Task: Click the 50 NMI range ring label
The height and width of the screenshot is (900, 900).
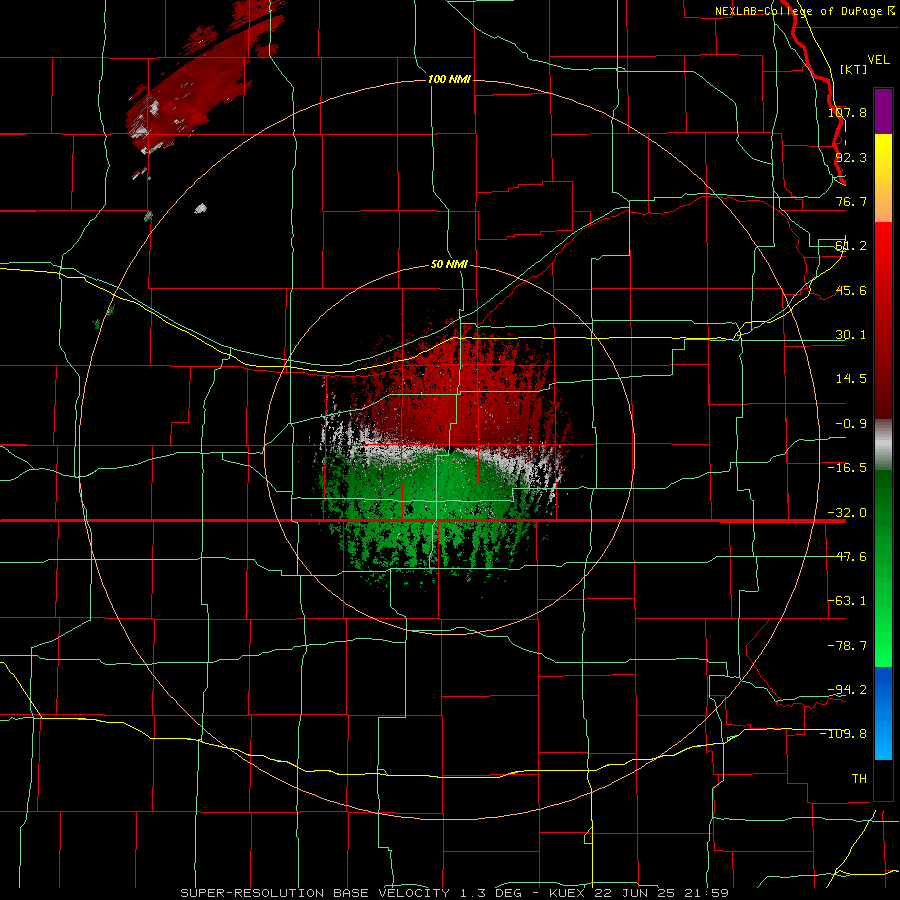Action: tap(449, 265)
